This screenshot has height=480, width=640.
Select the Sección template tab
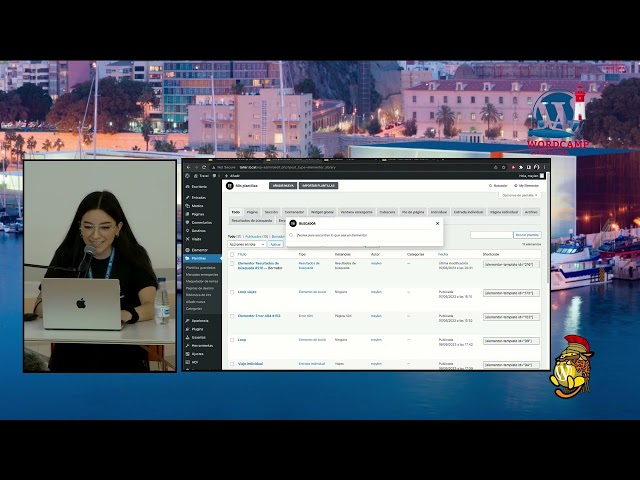[271, 212]
